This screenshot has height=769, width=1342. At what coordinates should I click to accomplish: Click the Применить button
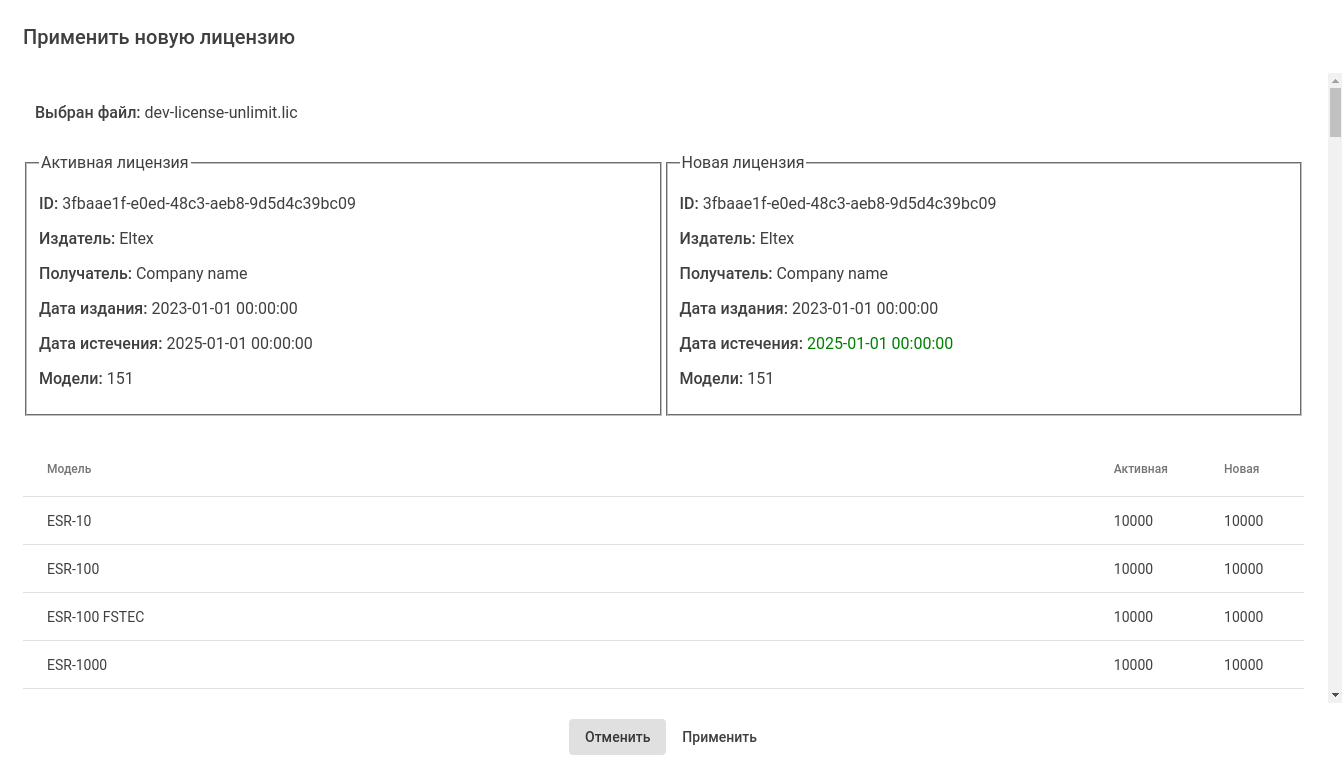click(x=719, y=737)
